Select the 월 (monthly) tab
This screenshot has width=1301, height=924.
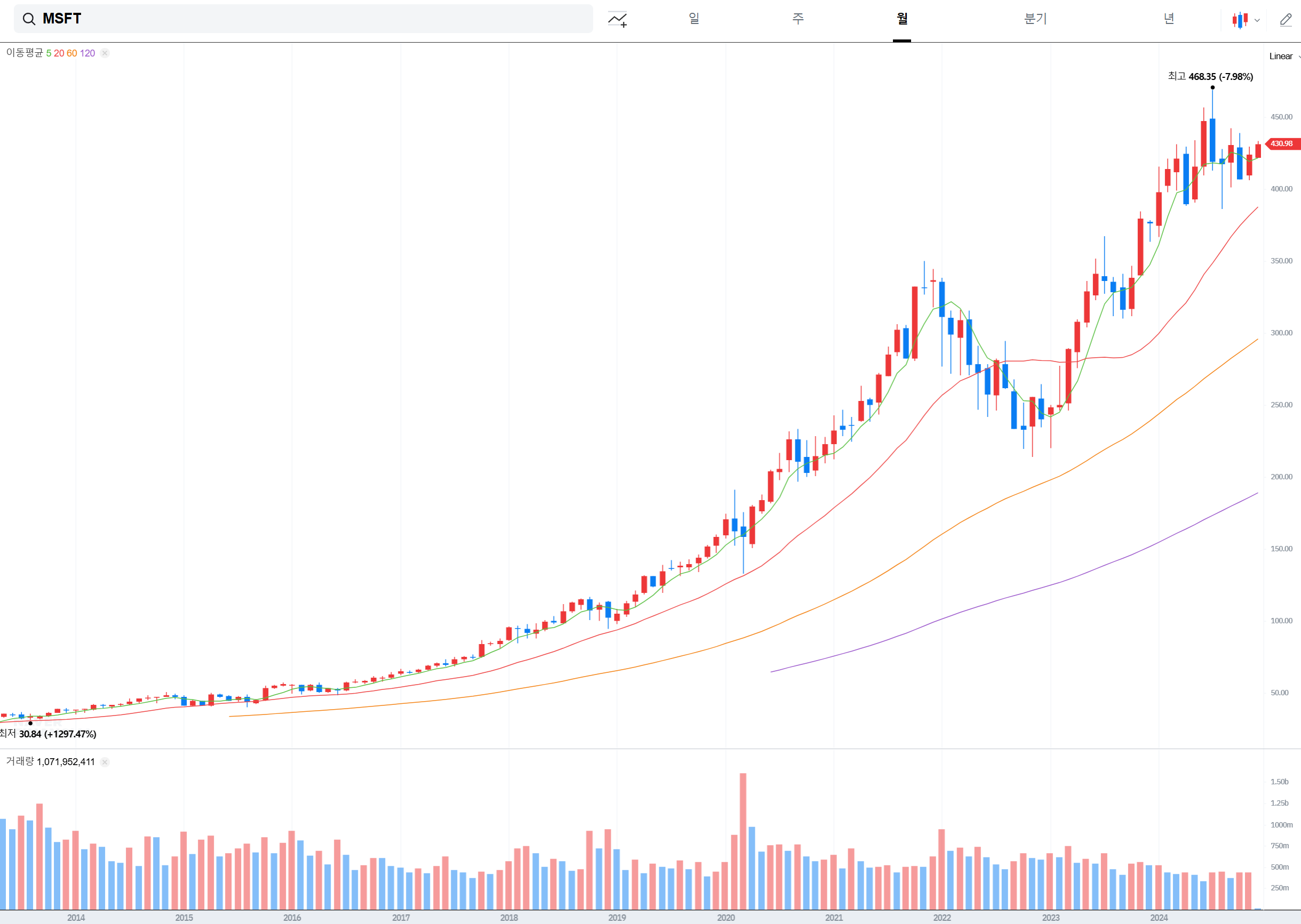coord(902,19)
